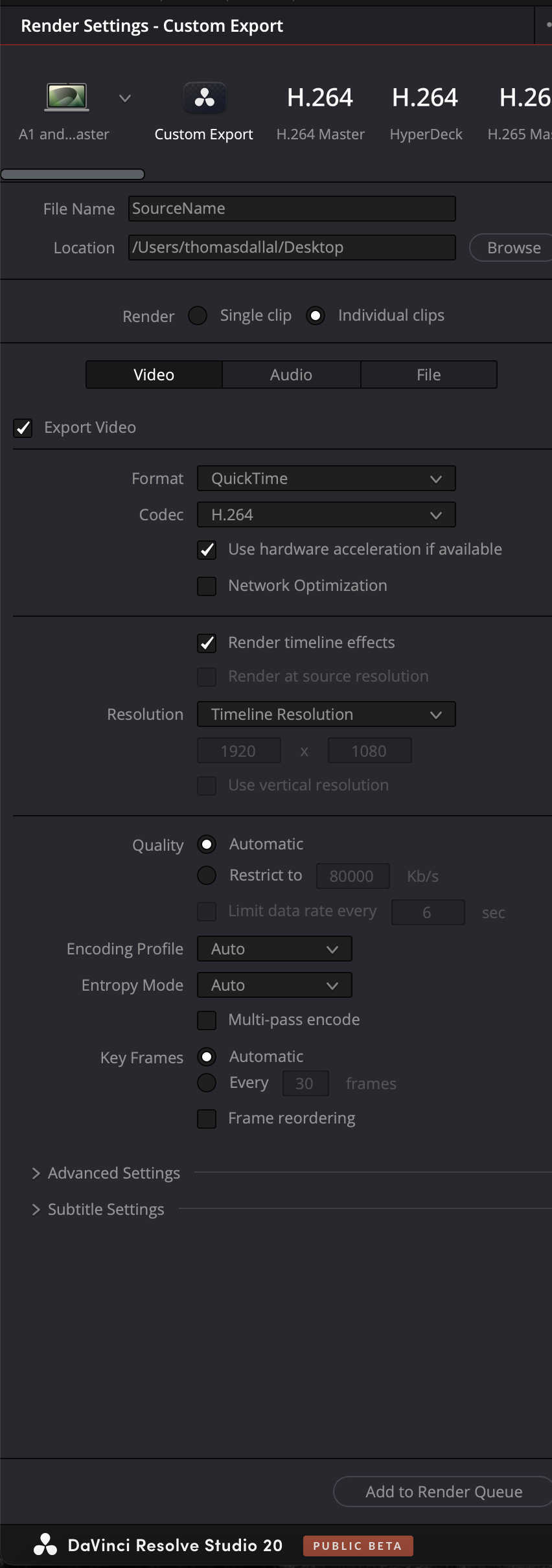Open the chevron beside the A1 preset

point(125,98)
